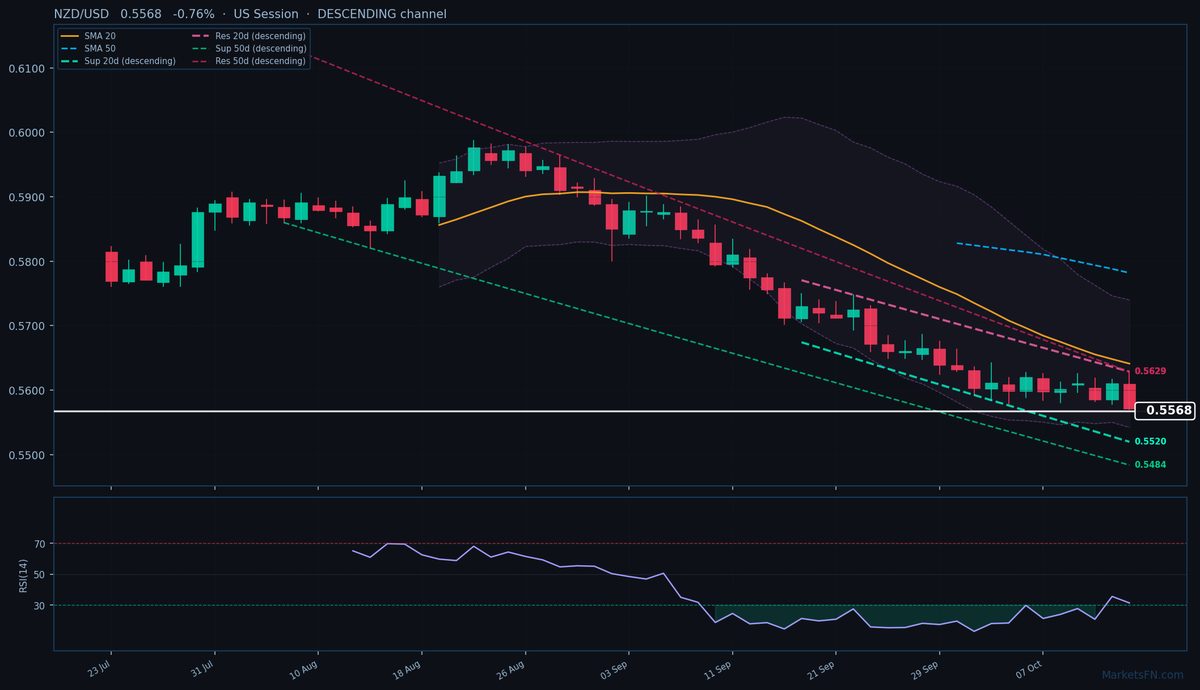Click the 0.5500 price axis label
1200x690 pixels.
coord(27,455)
